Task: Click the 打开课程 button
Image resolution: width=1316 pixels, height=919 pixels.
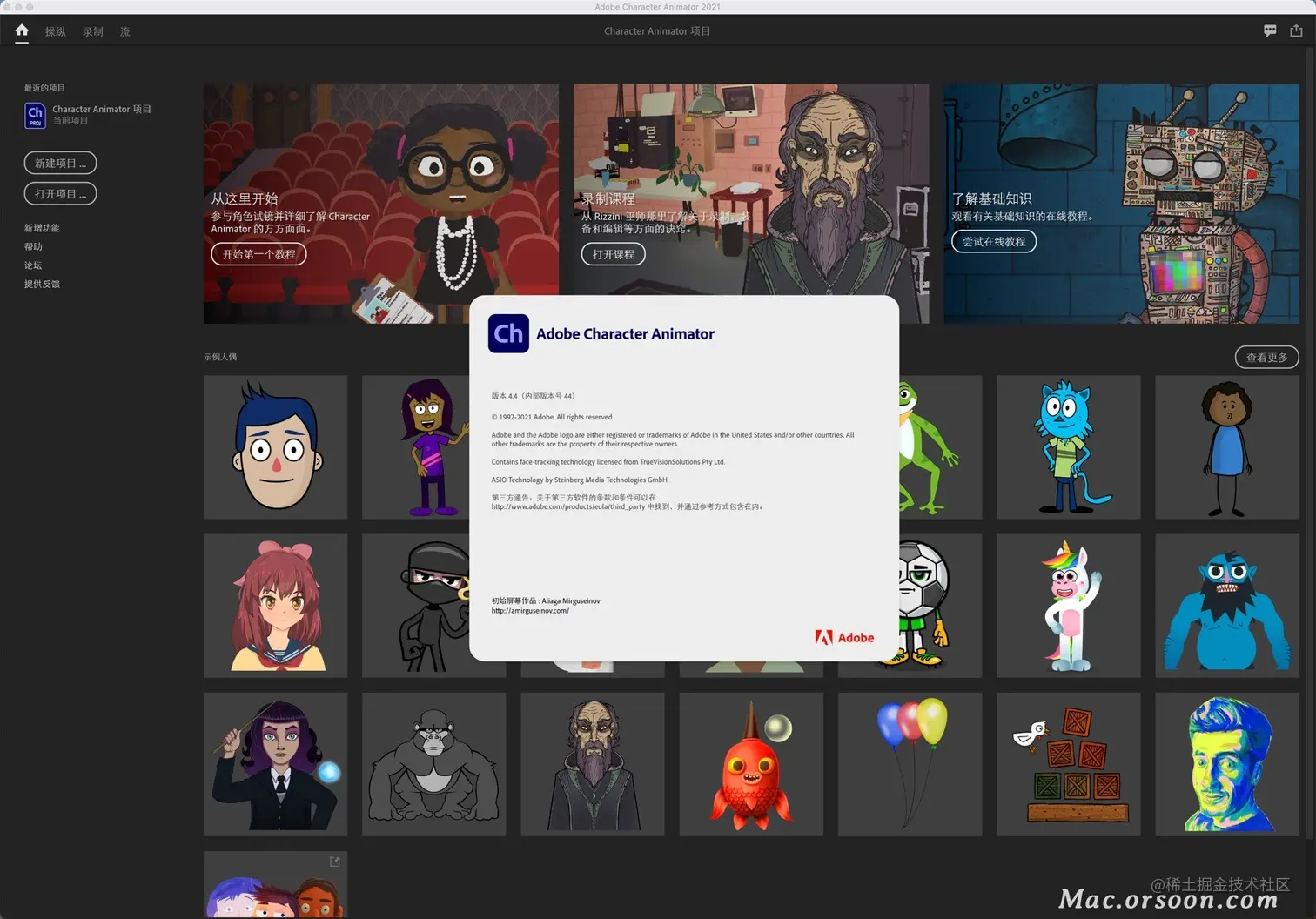Action: (x=614, y=254)
